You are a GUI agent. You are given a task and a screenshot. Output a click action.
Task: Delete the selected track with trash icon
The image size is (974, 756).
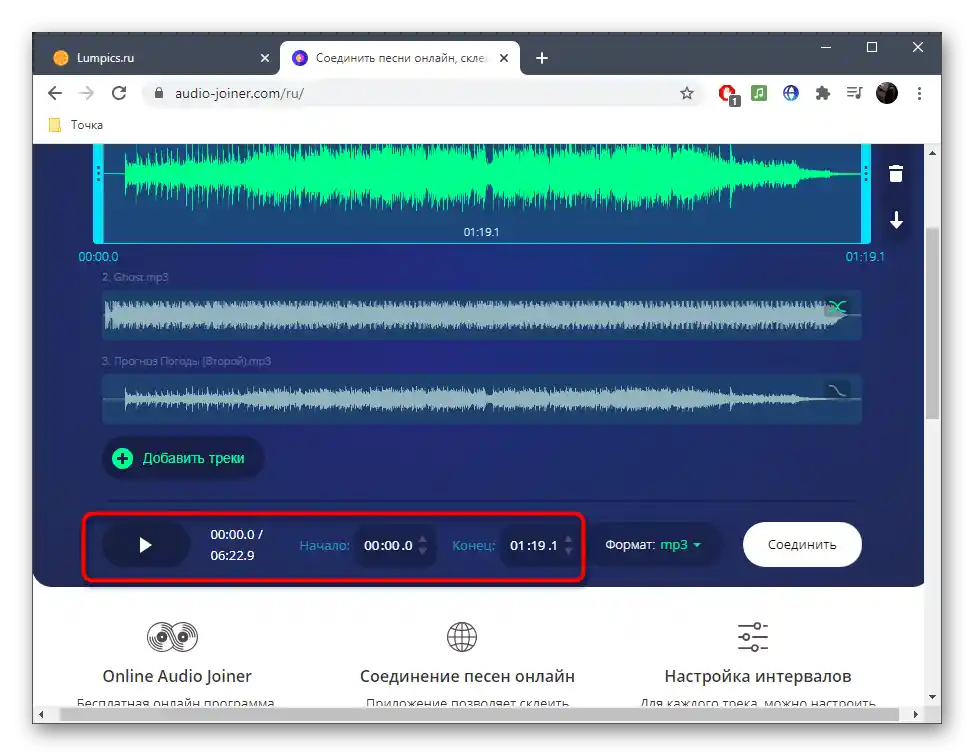[x=896, y=174]
